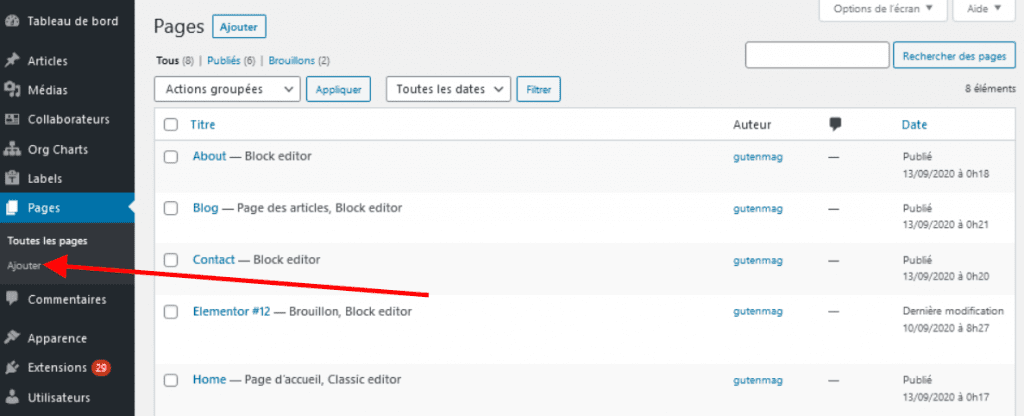
Task: Open the Blog page title link
Action: 206,208
